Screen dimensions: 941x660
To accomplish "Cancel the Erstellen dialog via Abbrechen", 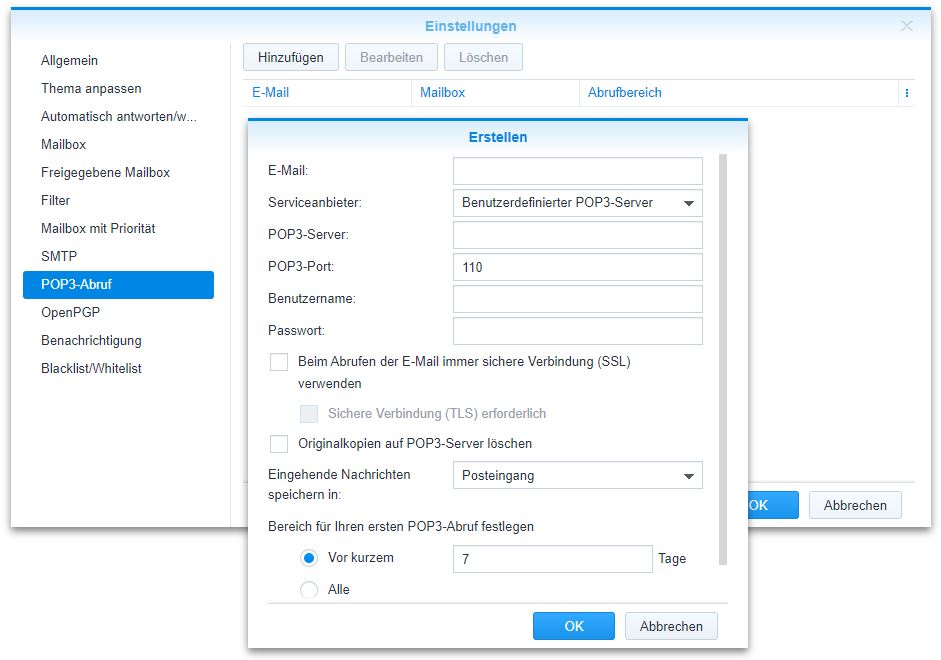I will click(x=671, y=625).
